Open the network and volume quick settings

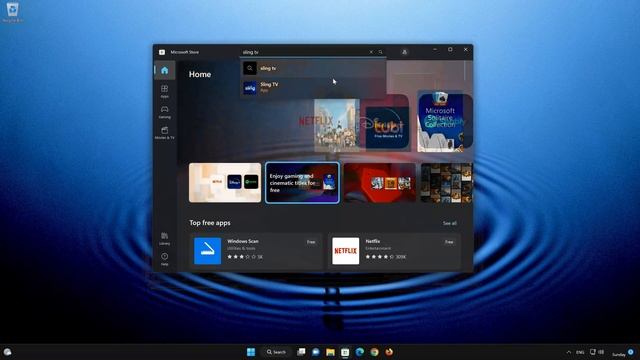tap(597, 352)
